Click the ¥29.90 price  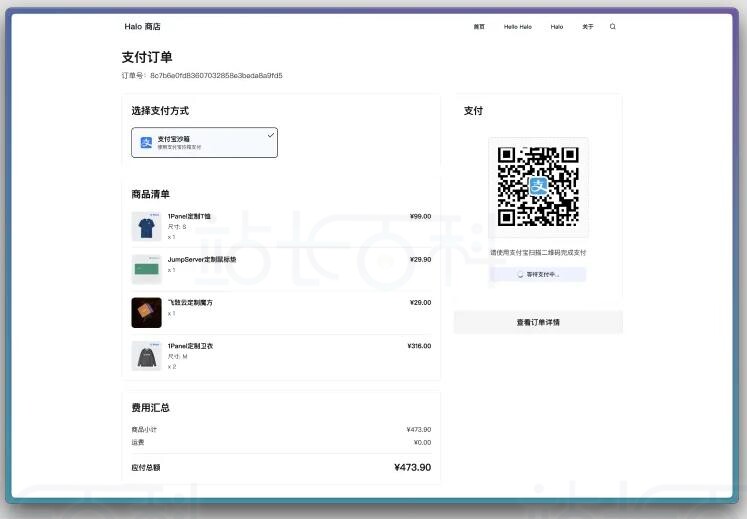coord(420,260)
